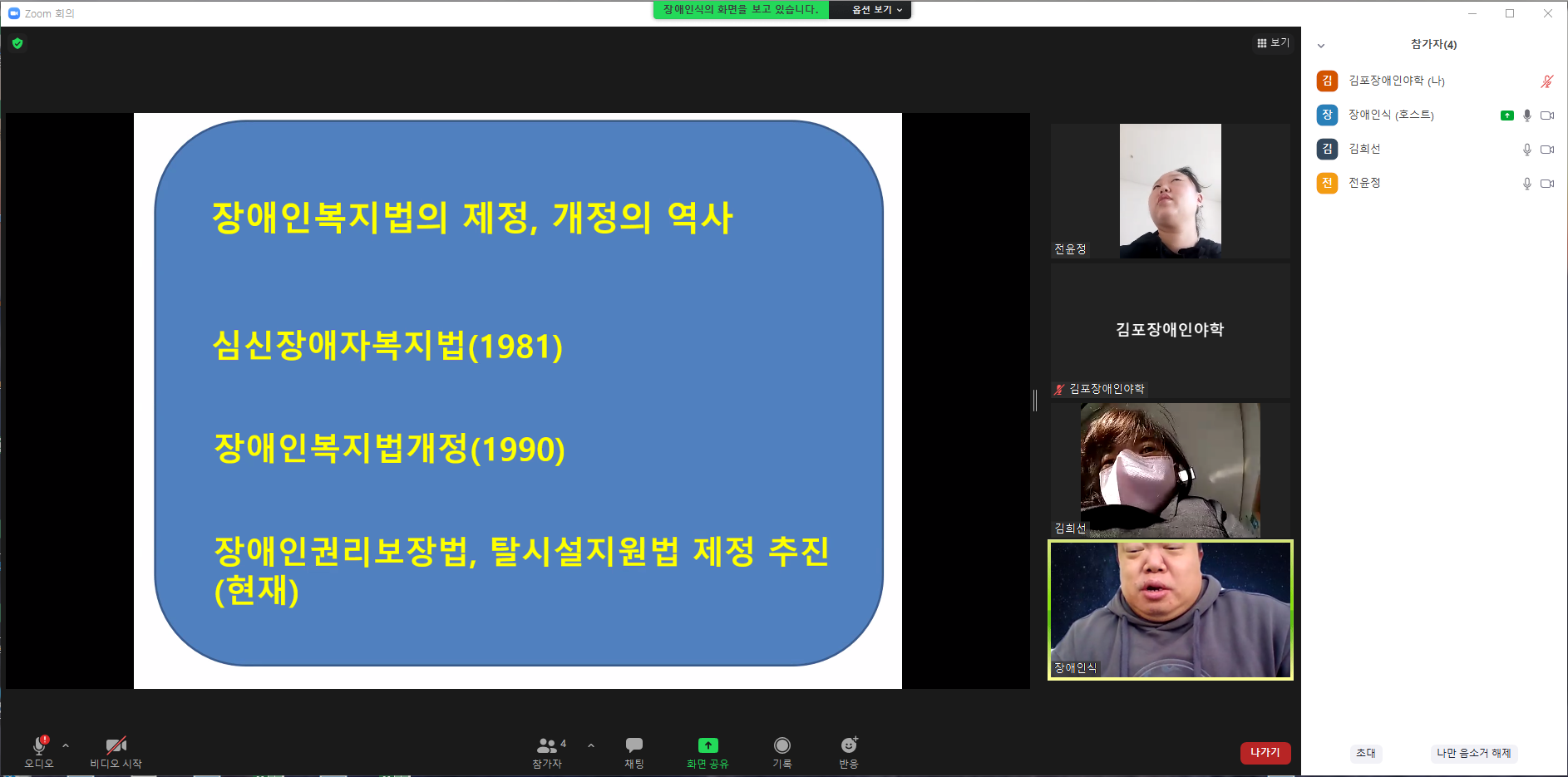Viewport: 1568px width, 777px height.
Task: Leave the meeting with 나가기
Action: [x=1265, y=752]
